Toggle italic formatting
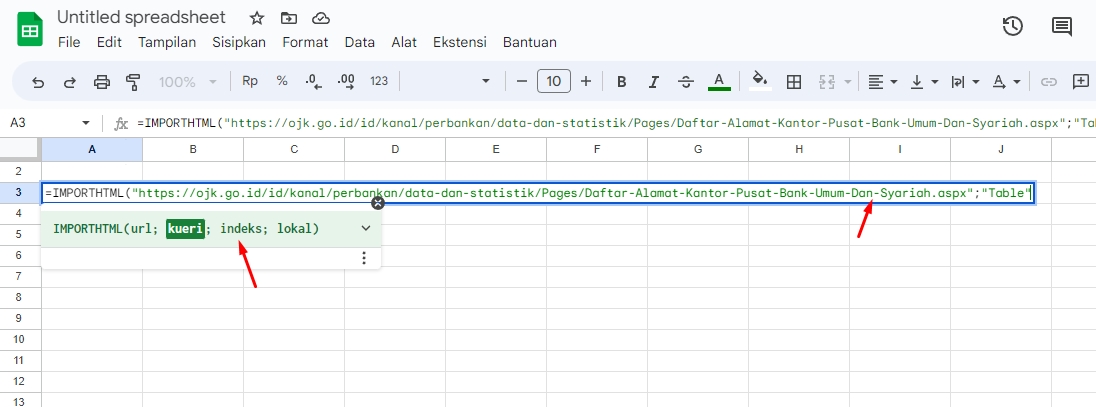The image size is (1096, 407). point(654,82)
